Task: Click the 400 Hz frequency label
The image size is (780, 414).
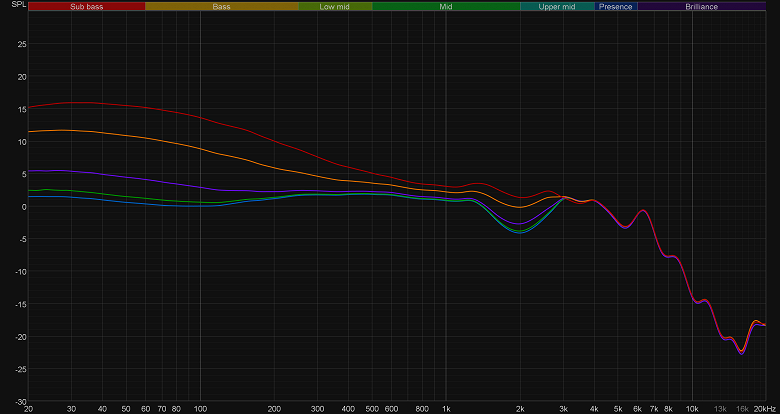Action: pyautogui.click(x=348, y=409)
